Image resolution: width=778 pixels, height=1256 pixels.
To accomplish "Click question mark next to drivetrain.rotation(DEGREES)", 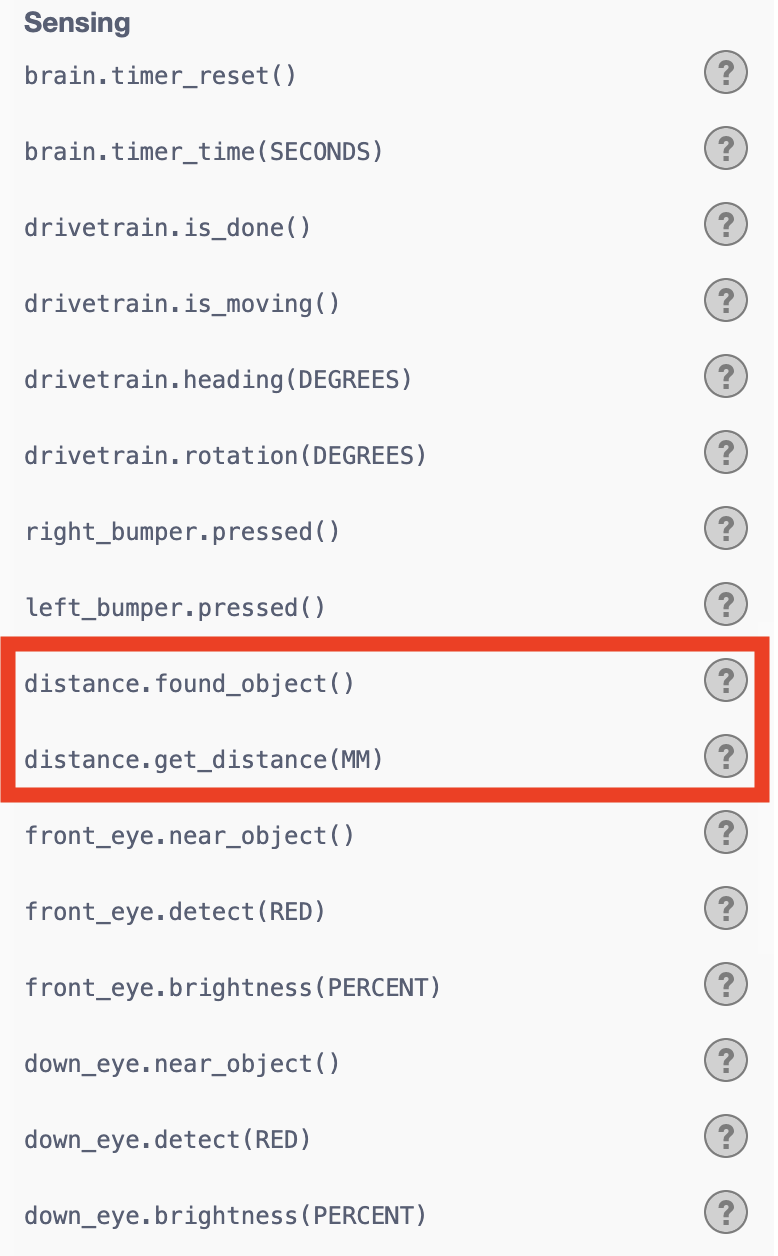I will coord(726,454).
